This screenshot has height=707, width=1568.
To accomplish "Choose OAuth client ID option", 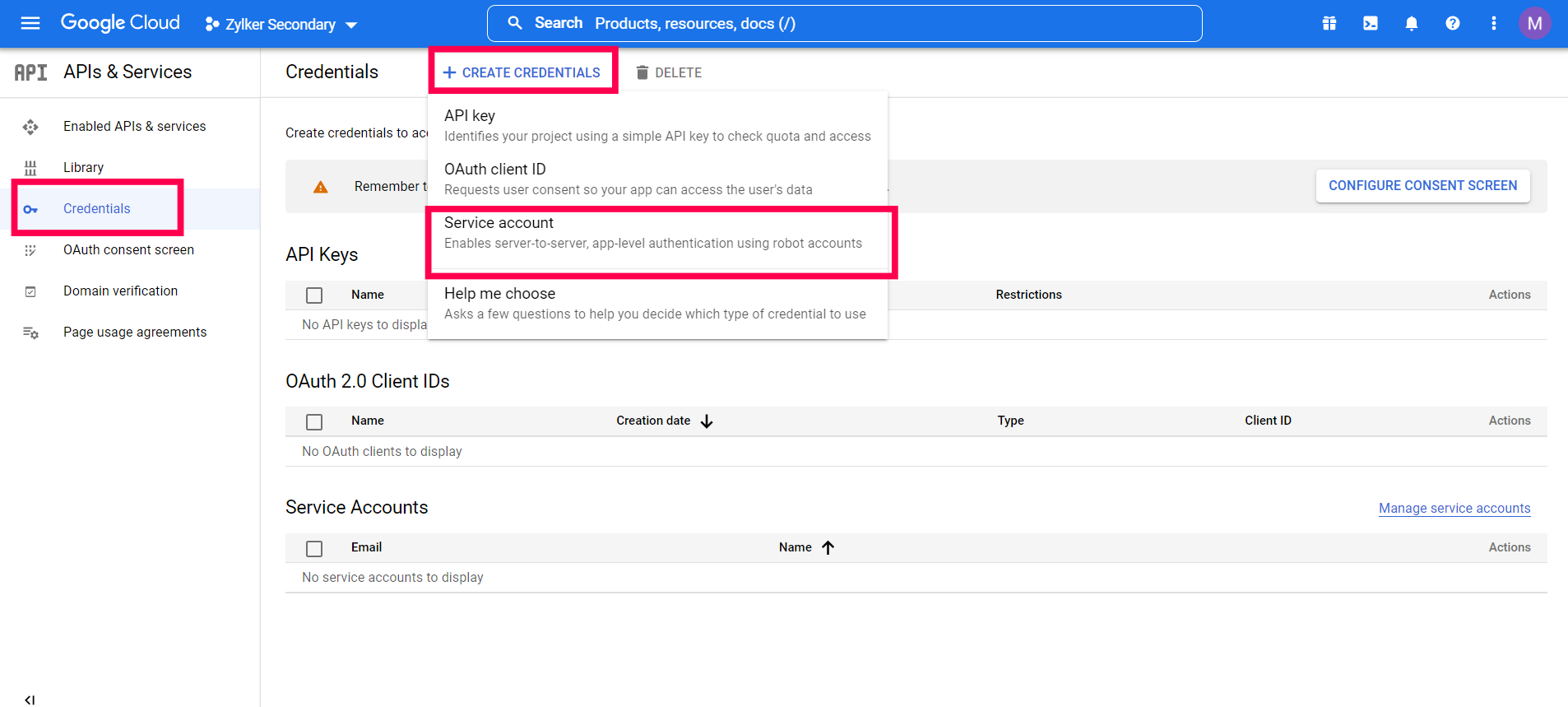I will click(x=657, y=179).
